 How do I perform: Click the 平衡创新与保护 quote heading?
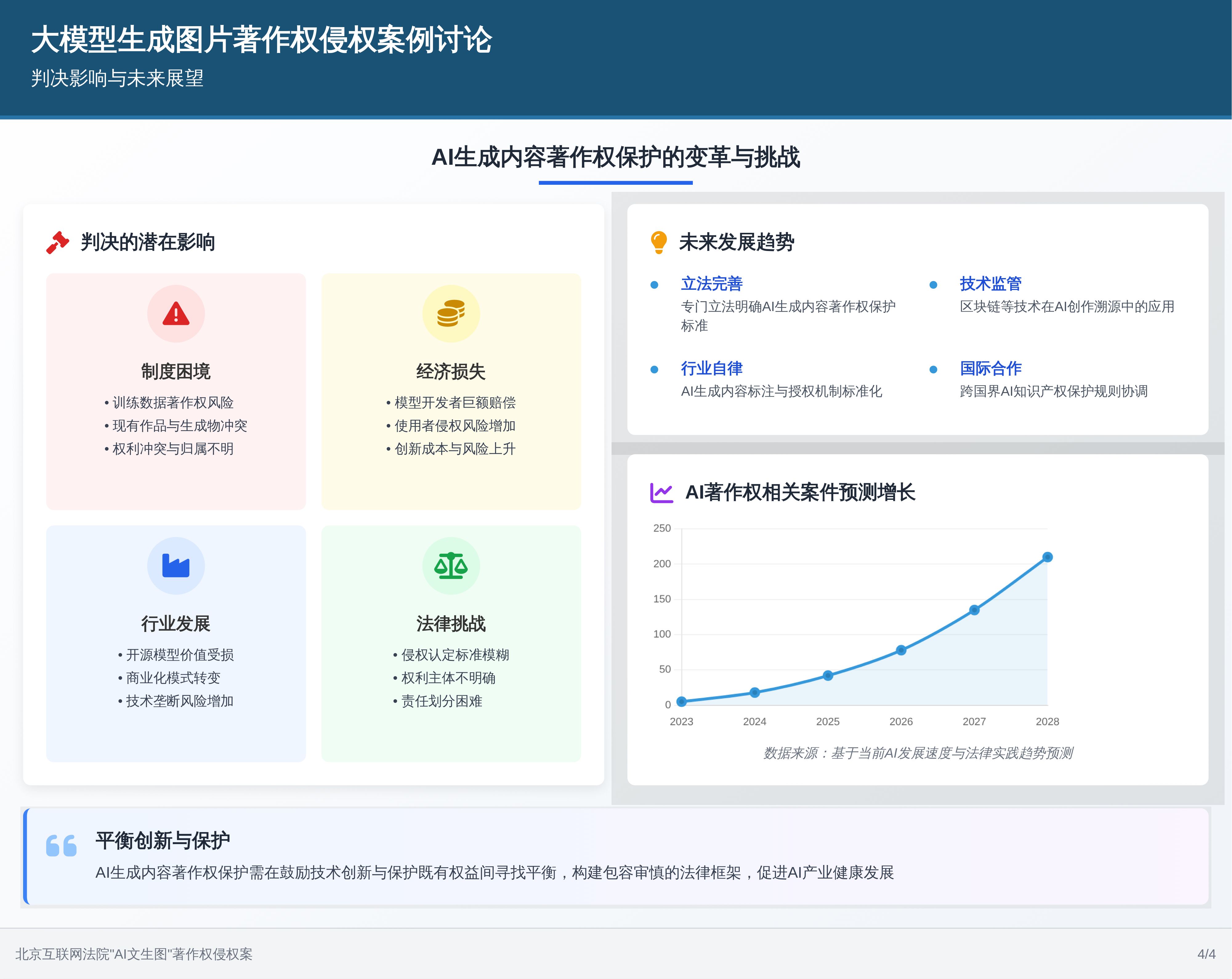coord(163,840)
